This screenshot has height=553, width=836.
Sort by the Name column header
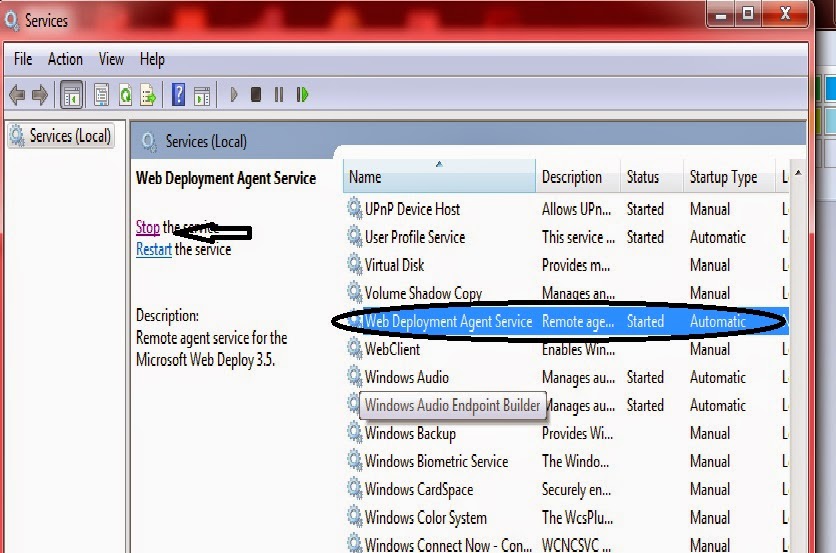pyautogui.click(x=439, y=177)
